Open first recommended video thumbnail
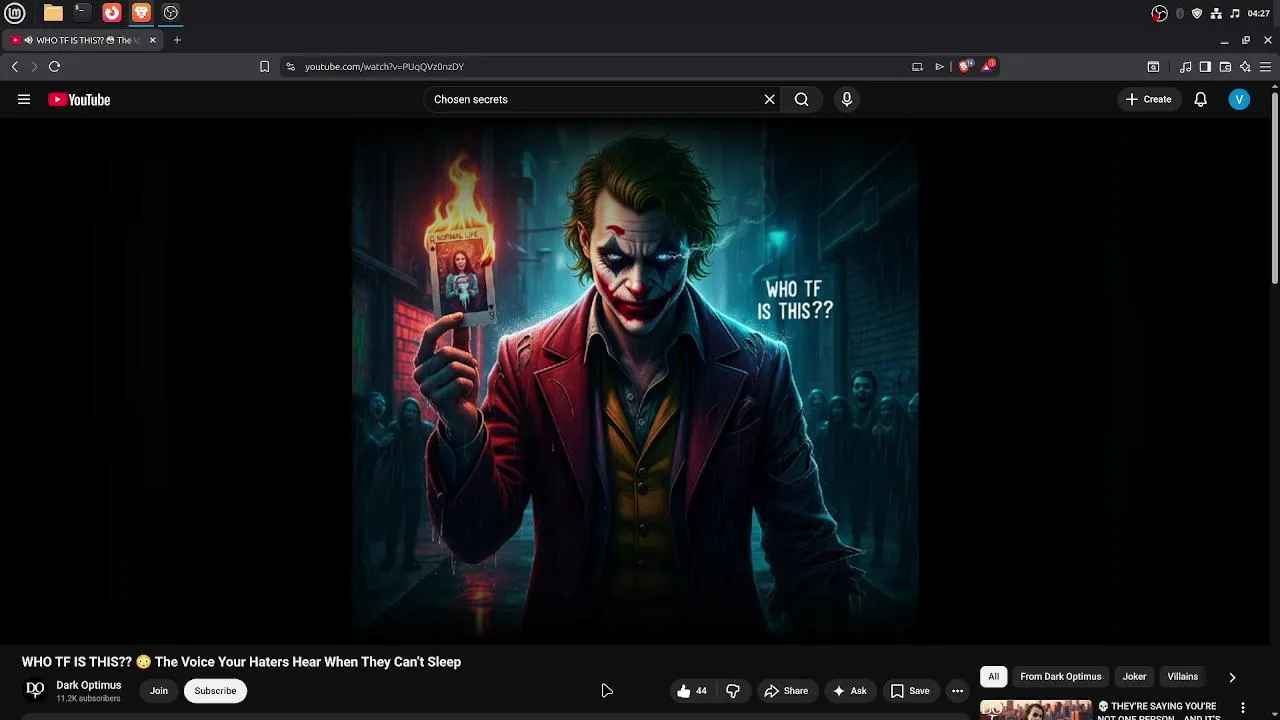Image resolution: width=1280 pixels, height=720 pixels. click(x=1035, y=710)
